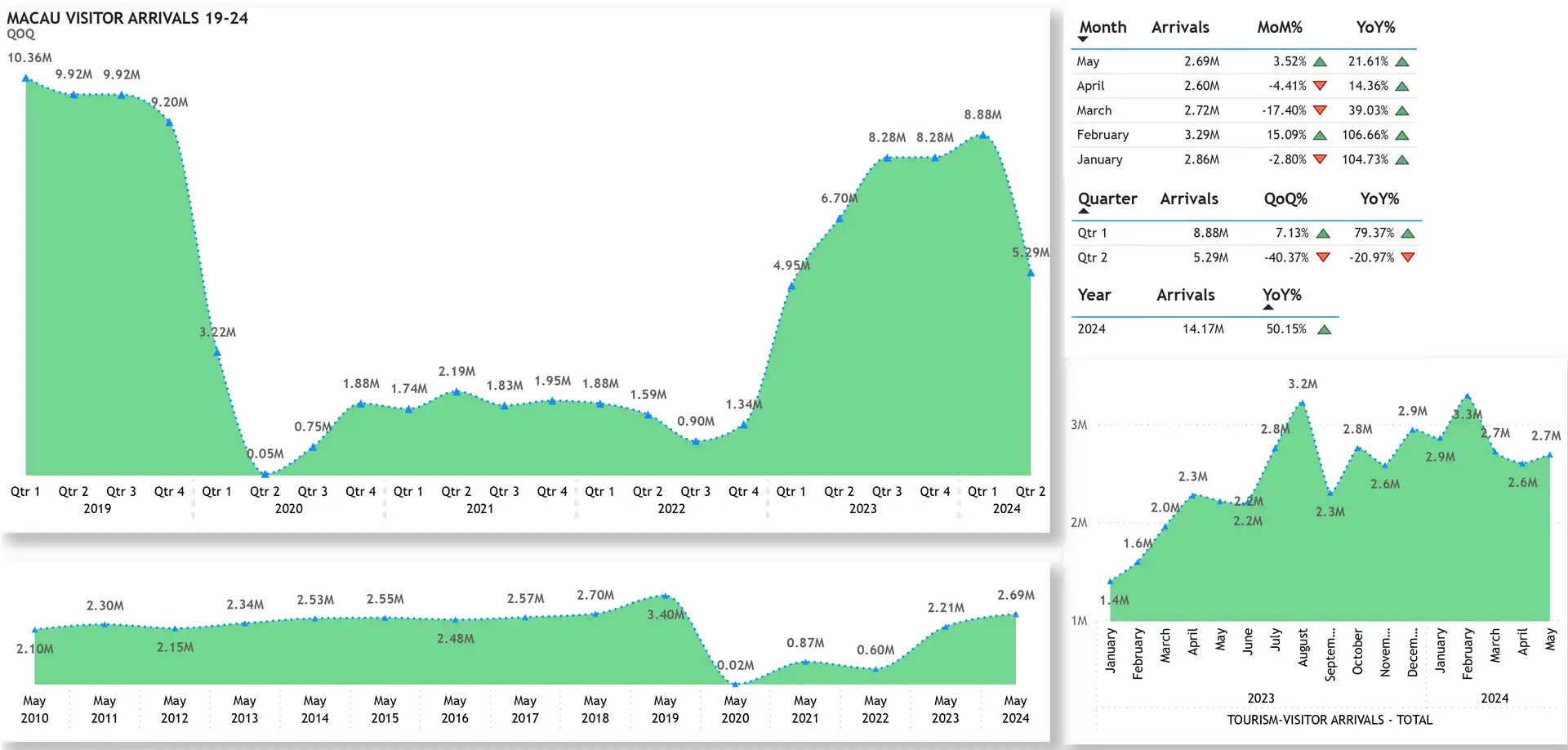Click the green up arrow beside 2024 YoY 50.15%

tap(1325, 330)
